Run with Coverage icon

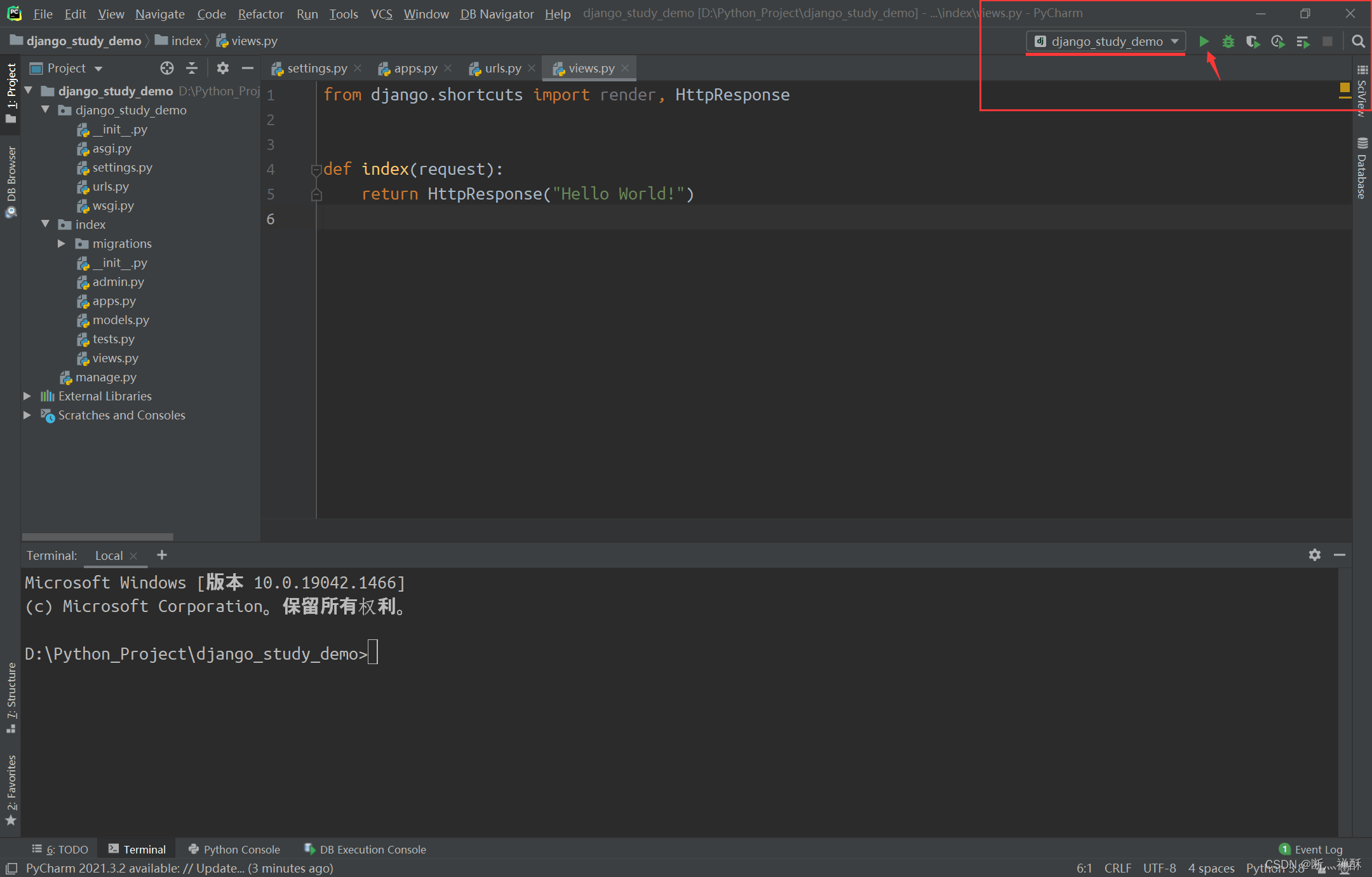[1253, 41]
